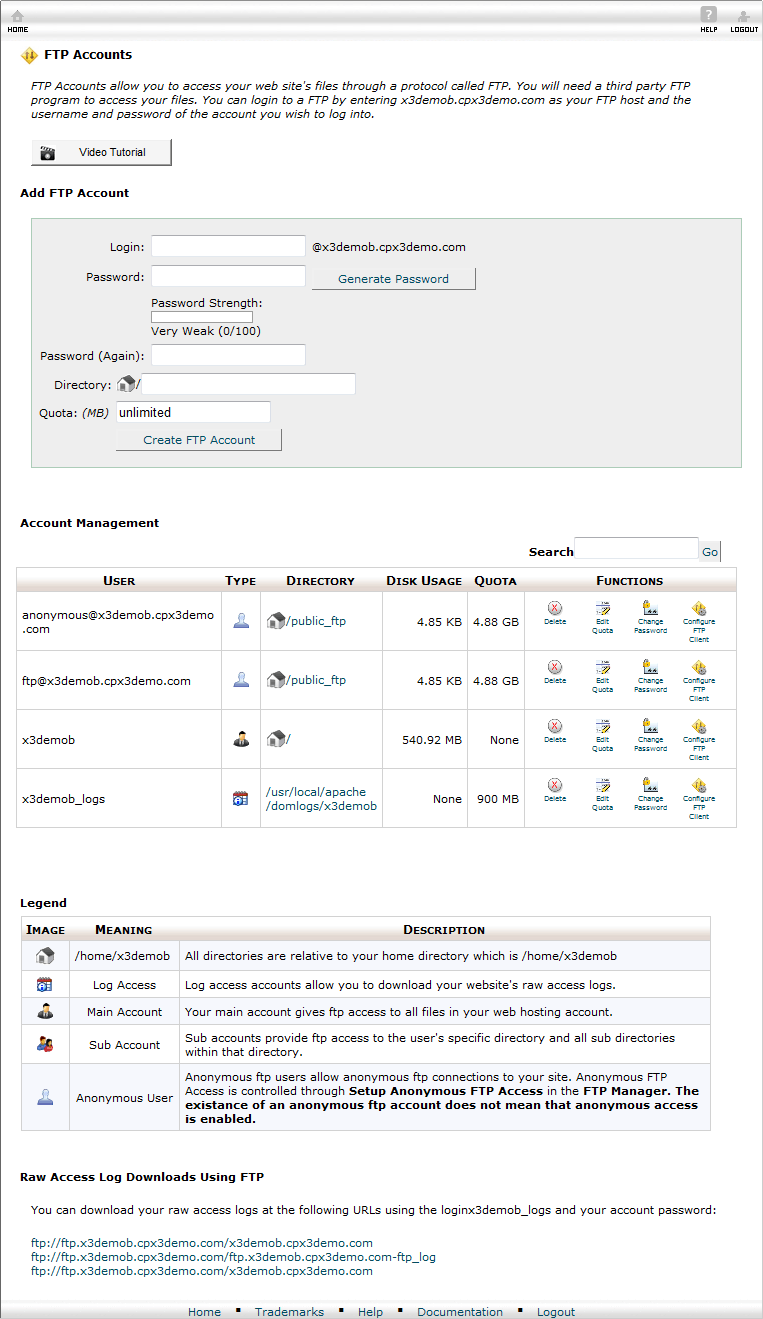Click the Go search button

(x=709, y=551)
